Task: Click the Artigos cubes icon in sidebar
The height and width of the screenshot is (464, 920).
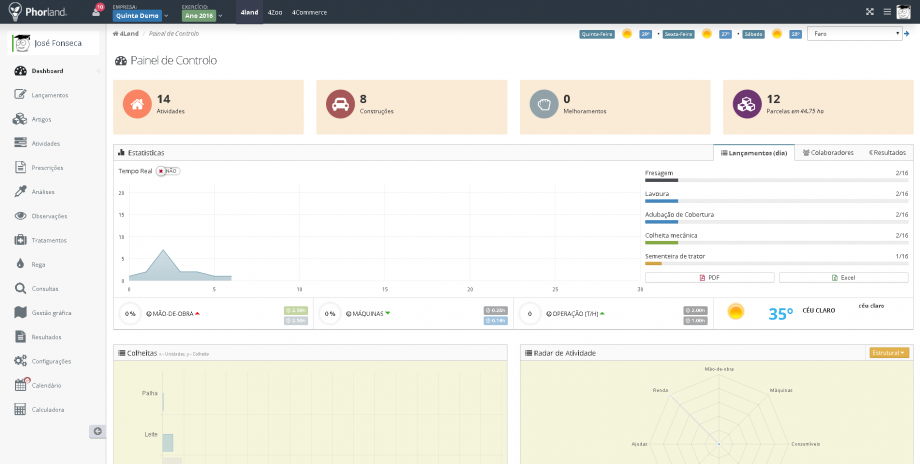Action: pyautogui.click(x=21, y=119)
